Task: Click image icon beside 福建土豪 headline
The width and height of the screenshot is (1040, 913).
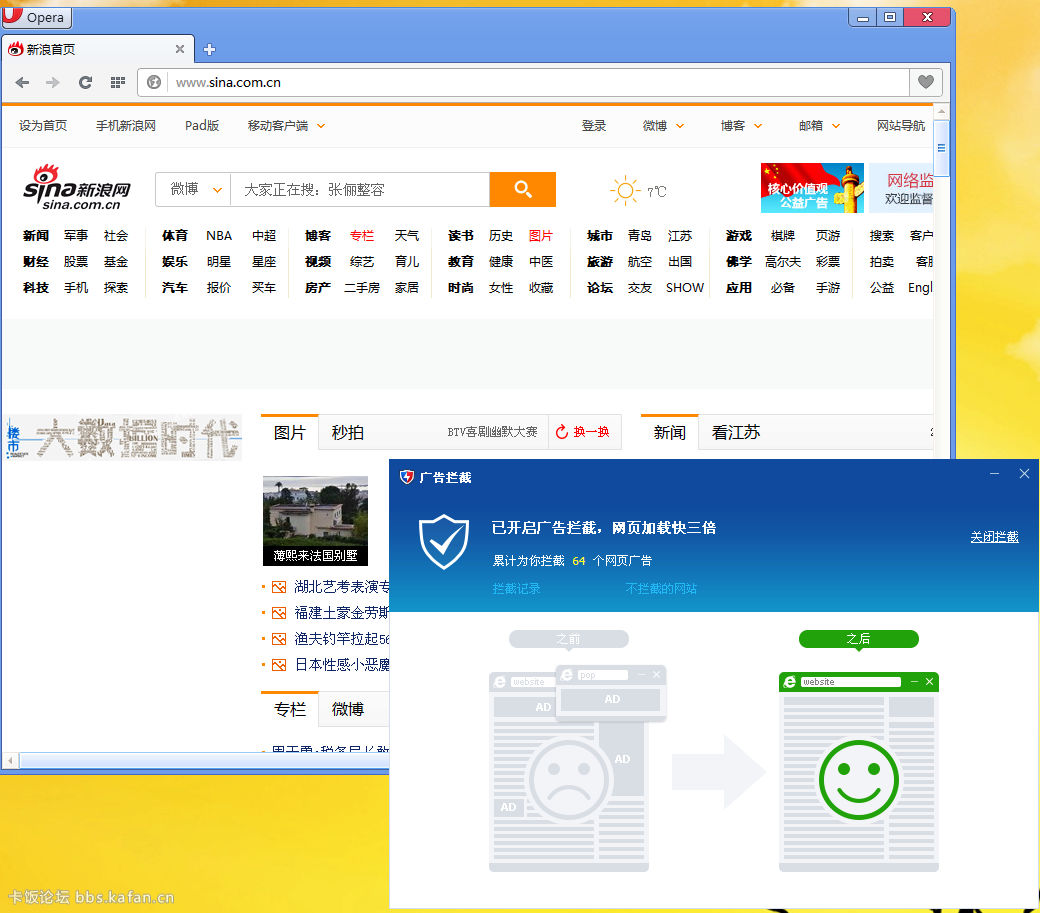Action: 279,613
